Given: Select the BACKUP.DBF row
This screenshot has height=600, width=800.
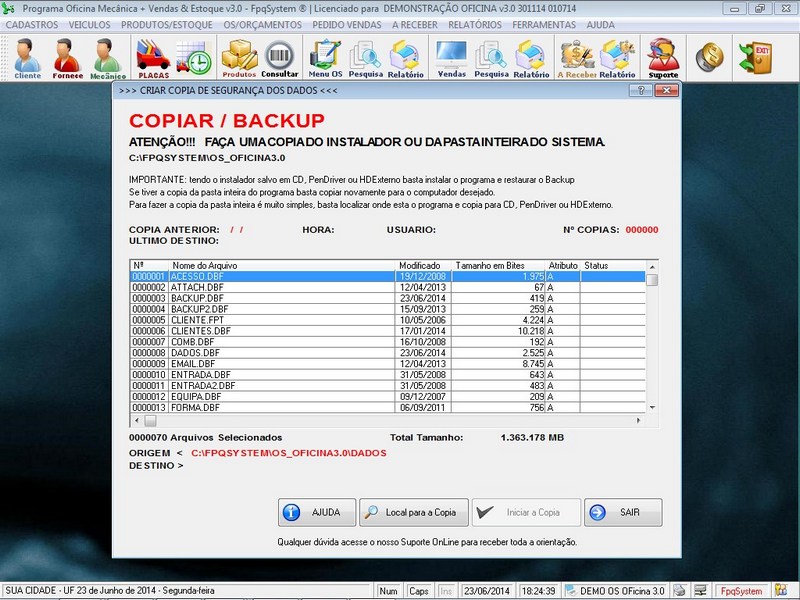Looking at the screenshot, I should click(388, 298).
